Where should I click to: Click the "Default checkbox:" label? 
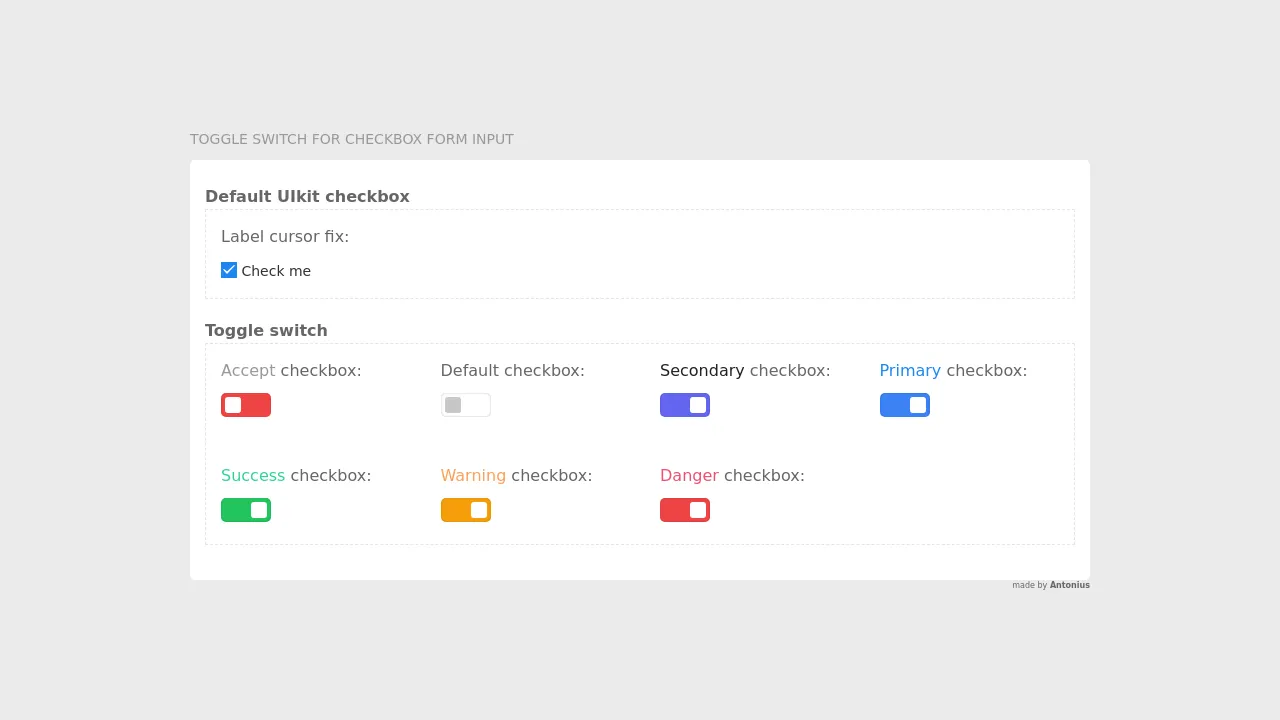pyautogui.click(x=512, y=370)
